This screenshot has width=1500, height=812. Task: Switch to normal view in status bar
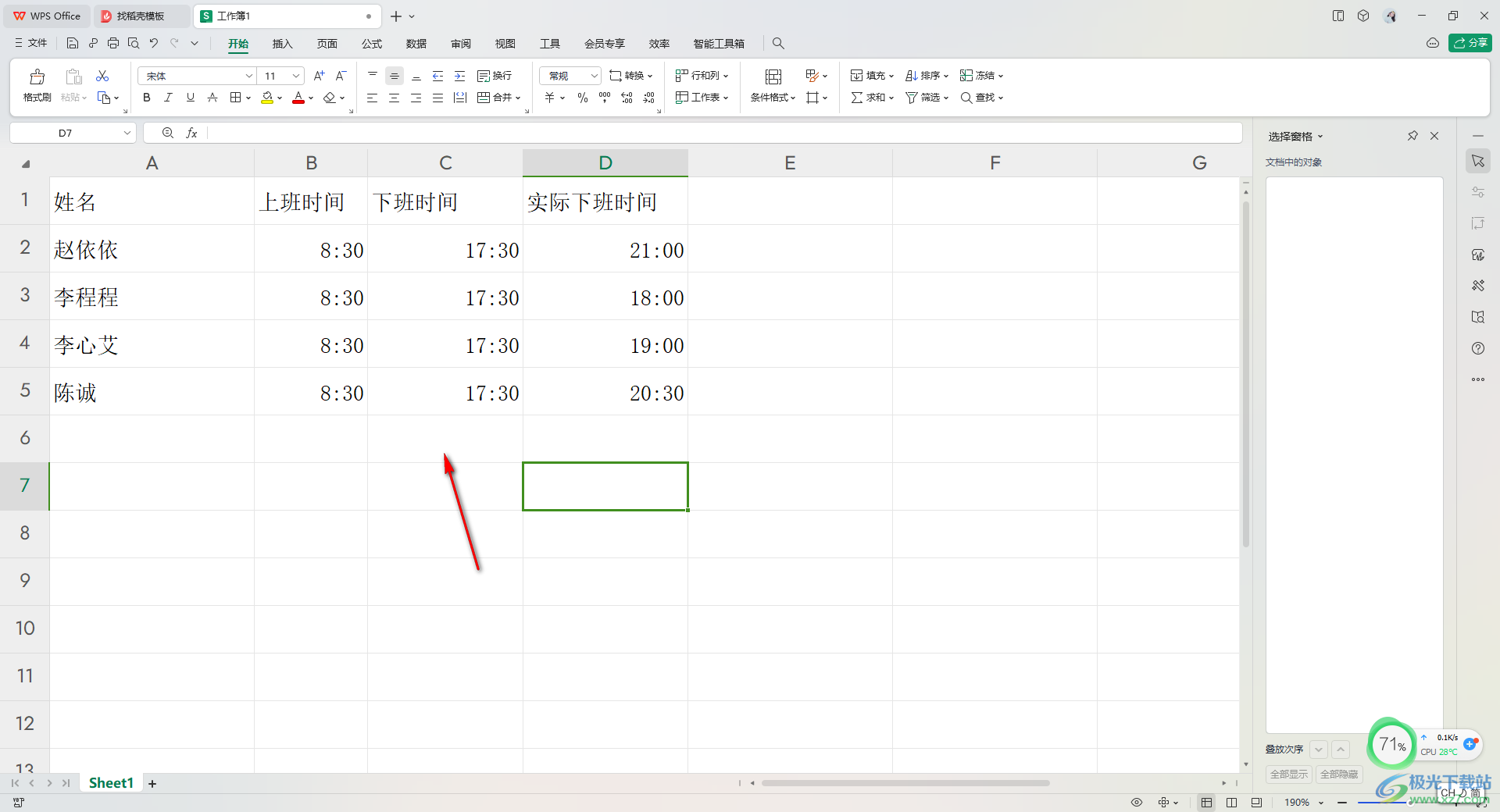[x=1207, y=803]
